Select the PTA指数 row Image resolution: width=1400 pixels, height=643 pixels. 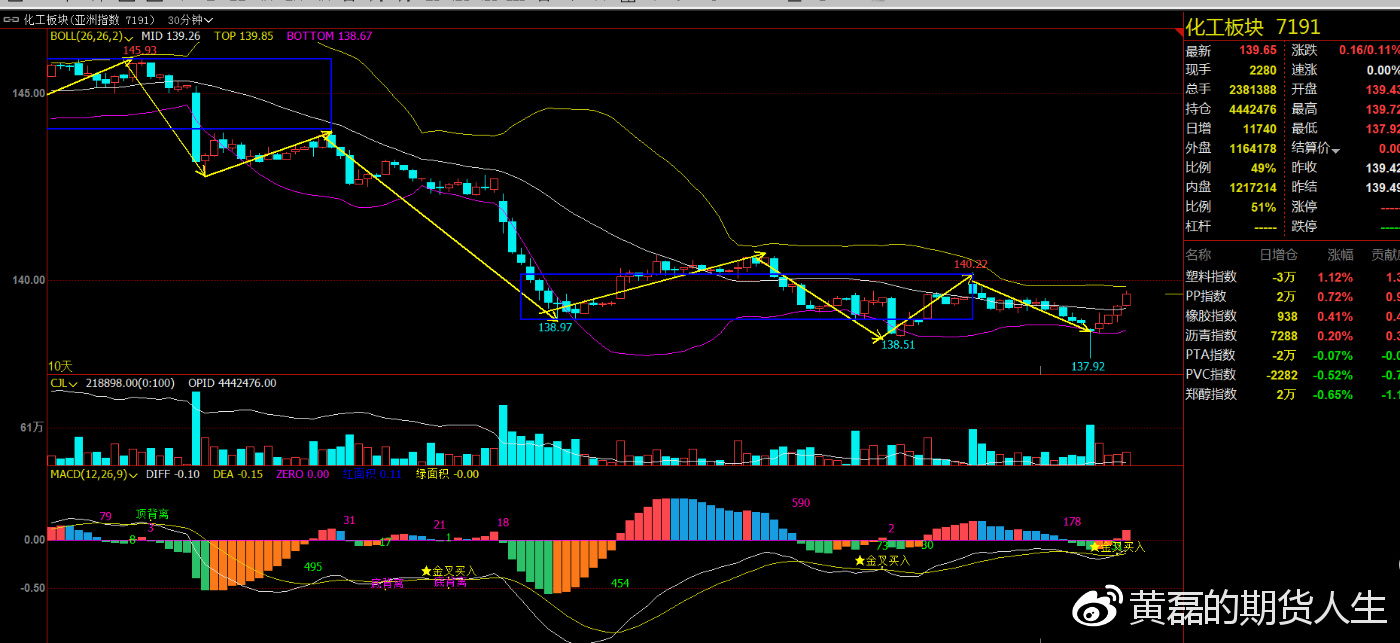[1292, 355]
